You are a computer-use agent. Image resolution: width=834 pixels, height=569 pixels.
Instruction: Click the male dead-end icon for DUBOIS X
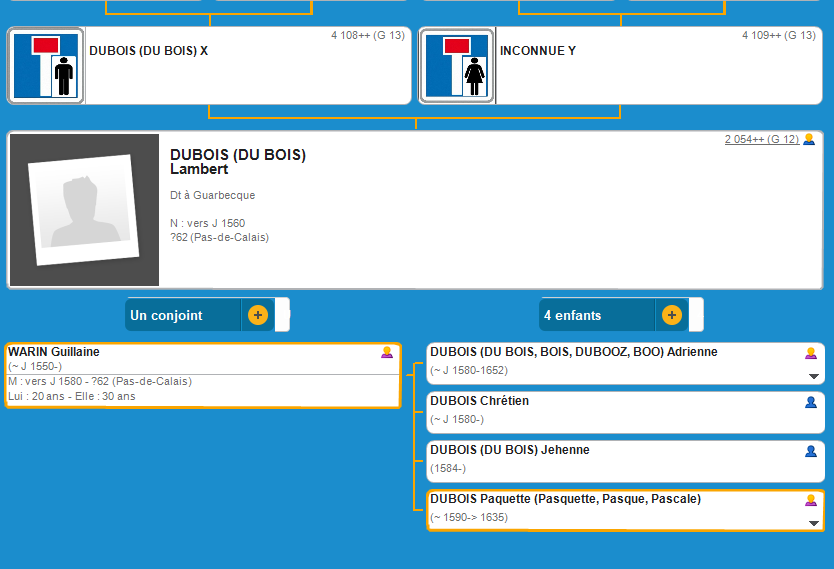[x=46, y=66]
